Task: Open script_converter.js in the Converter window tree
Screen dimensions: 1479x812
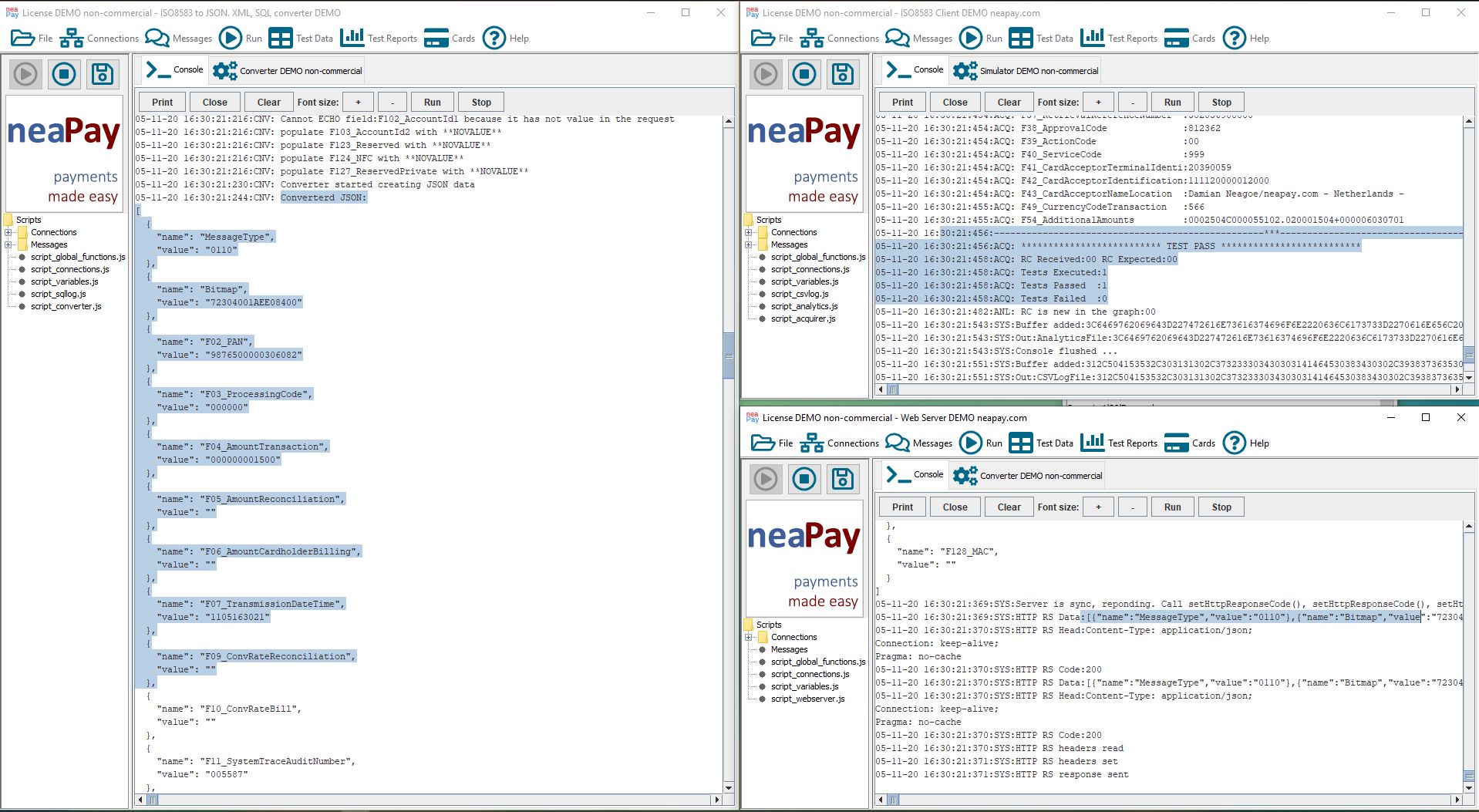Action: [66, 306]
